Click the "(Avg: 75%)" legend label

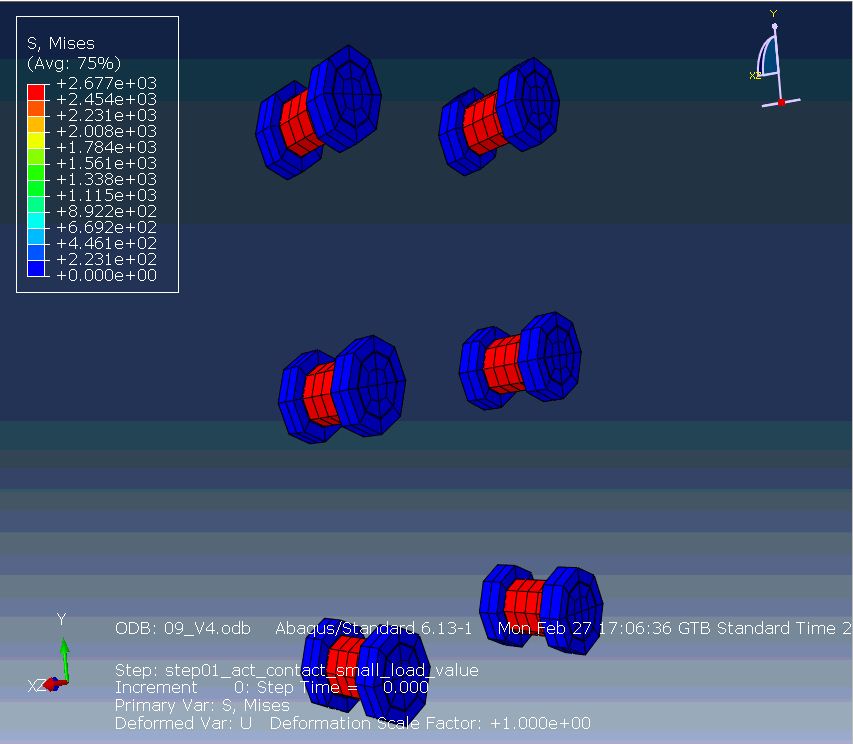coord(74,63)
